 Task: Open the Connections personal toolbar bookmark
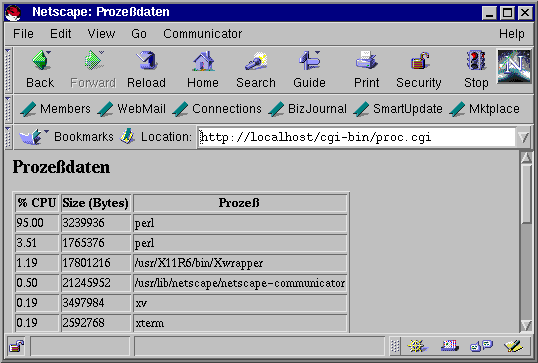pos(217,109)
